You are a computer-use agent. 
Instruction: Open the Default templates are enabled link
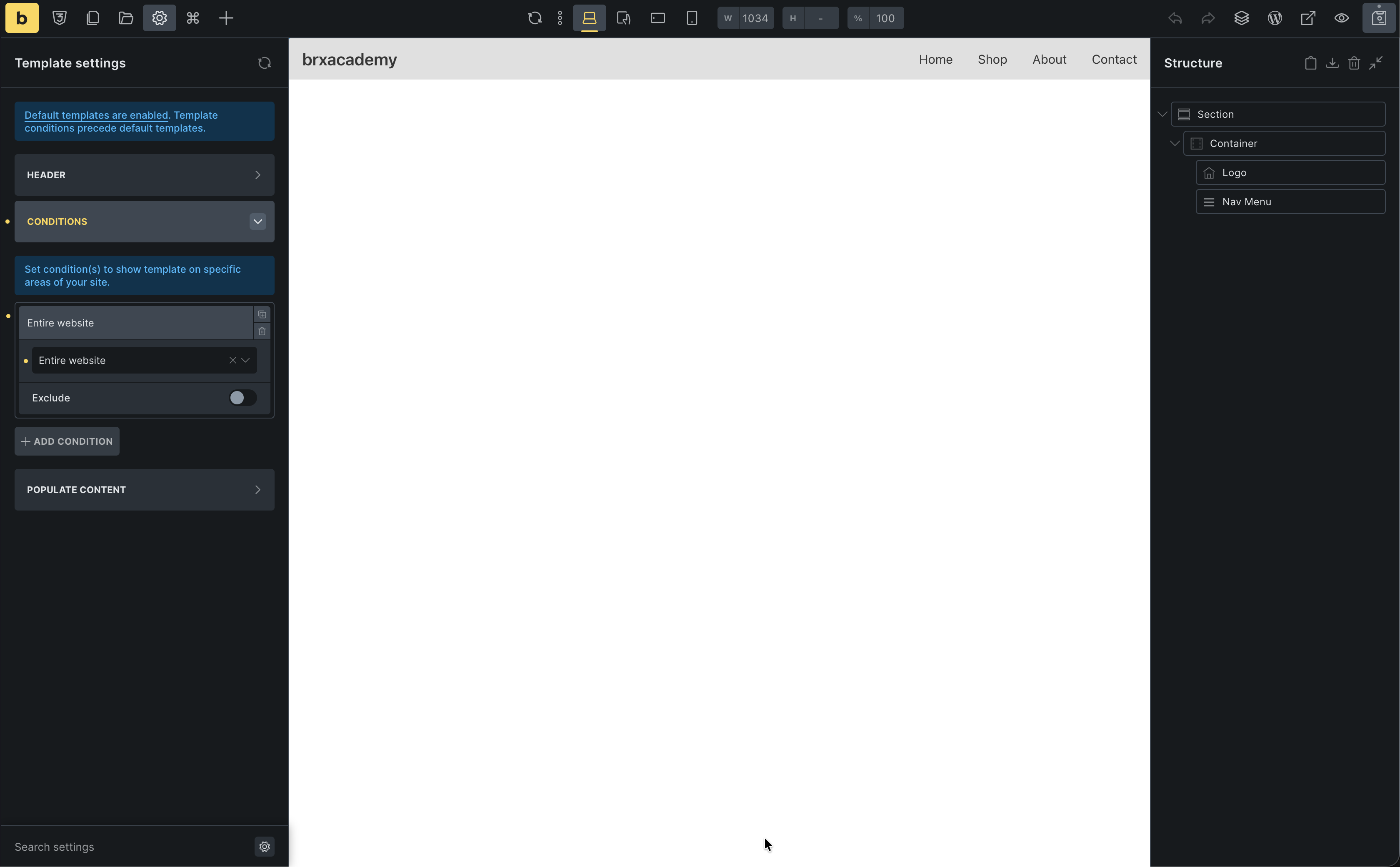coord(96,115)
